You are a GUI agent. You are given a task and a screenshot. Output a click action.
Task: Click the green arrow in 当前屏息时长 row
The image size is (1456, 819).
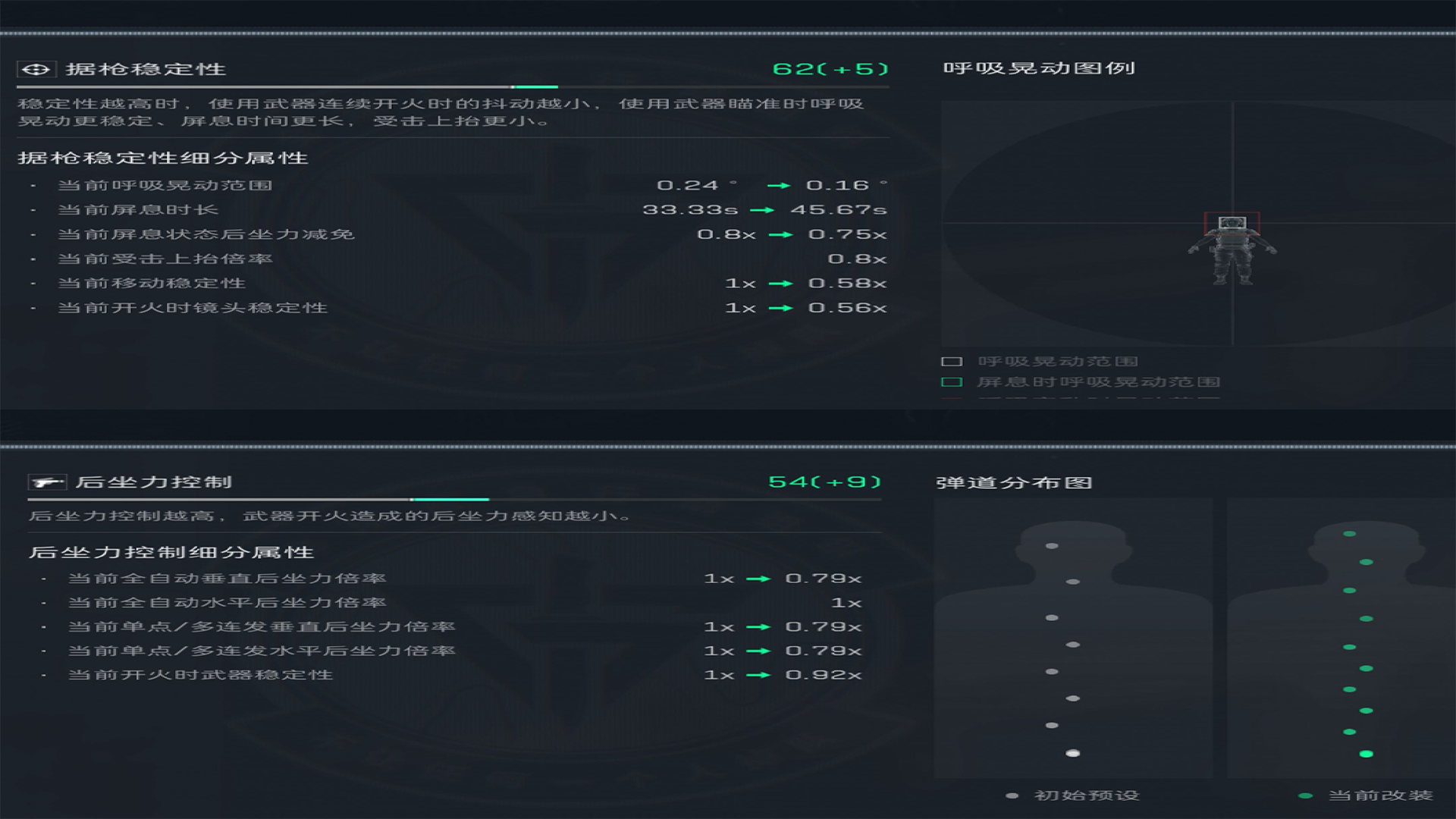pyautogui.click(x=762, y=210)
